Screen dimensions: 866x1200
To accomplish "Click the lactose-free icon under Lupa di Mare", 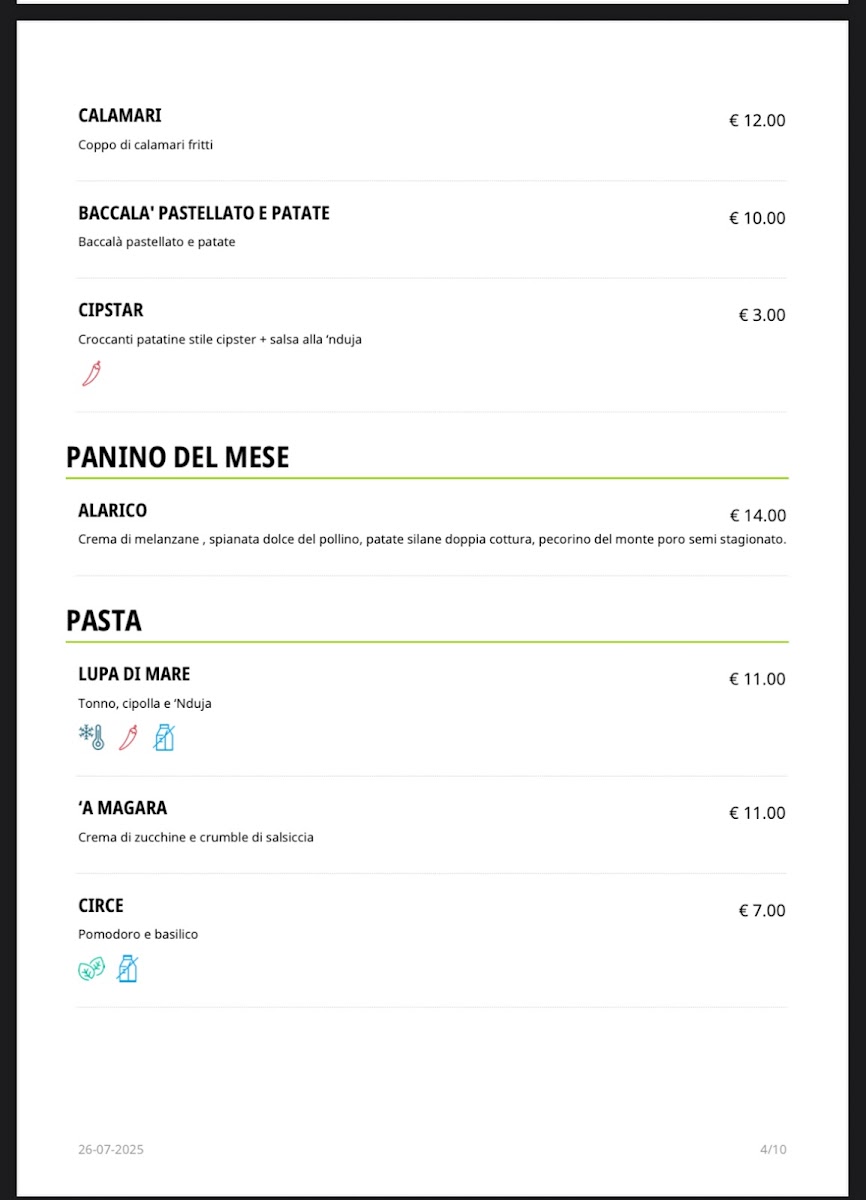I will [163, 738].
